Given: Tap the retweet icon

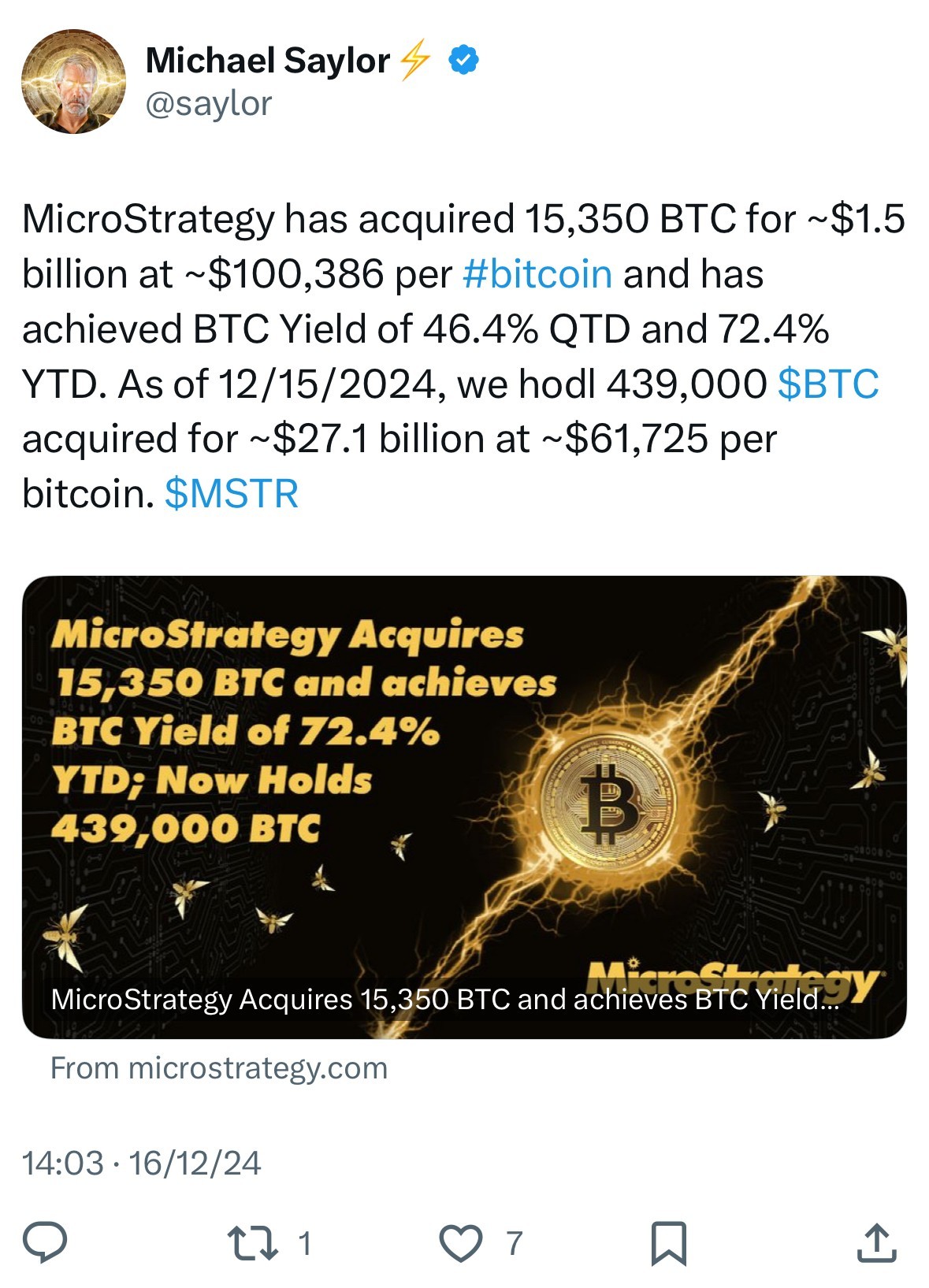Looking at the screenshot, I should tap(252, 1242).
